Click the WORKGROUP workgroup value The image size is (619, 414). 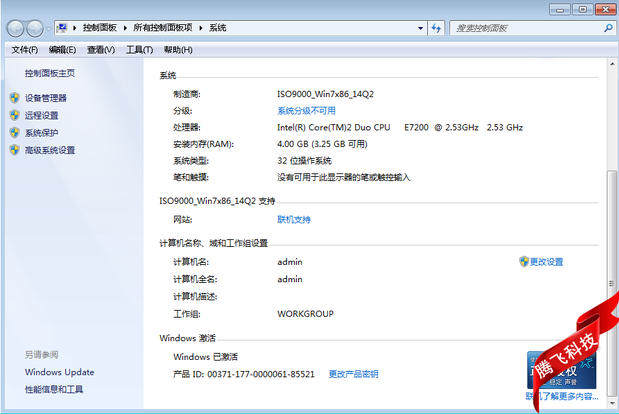coord(306,314)
